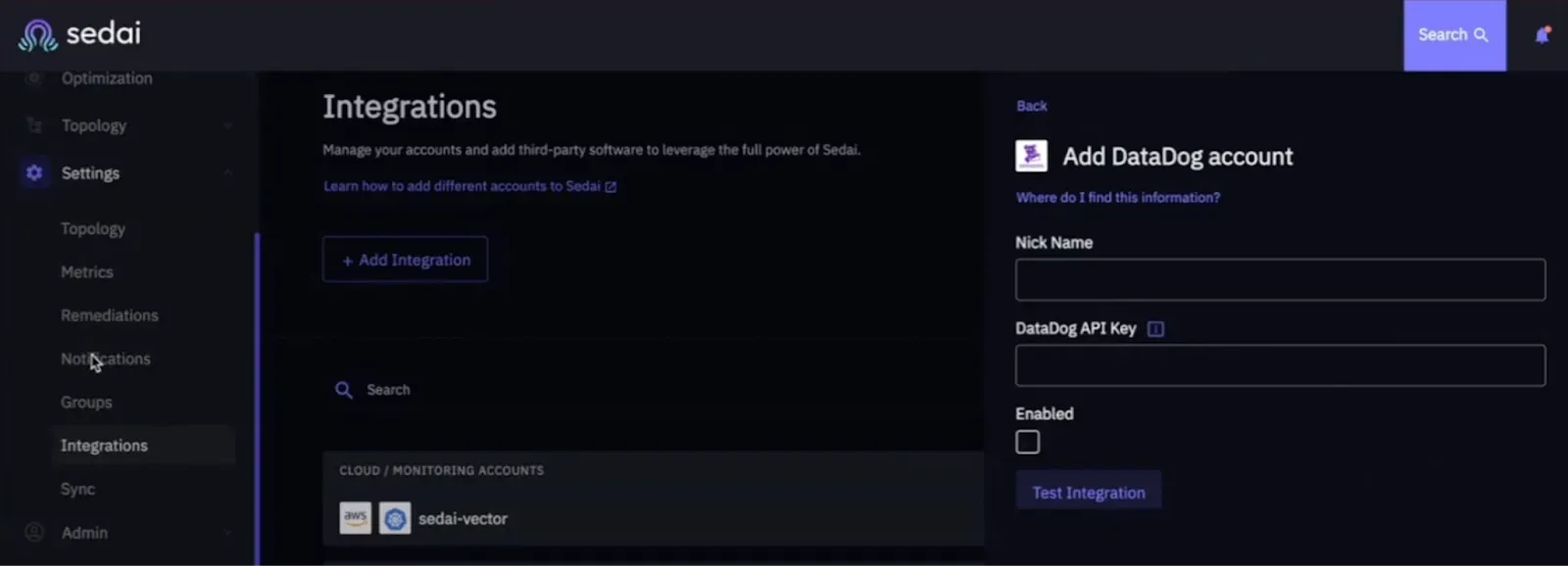Click the DataDog logo icon

[x=1031, y=156]
